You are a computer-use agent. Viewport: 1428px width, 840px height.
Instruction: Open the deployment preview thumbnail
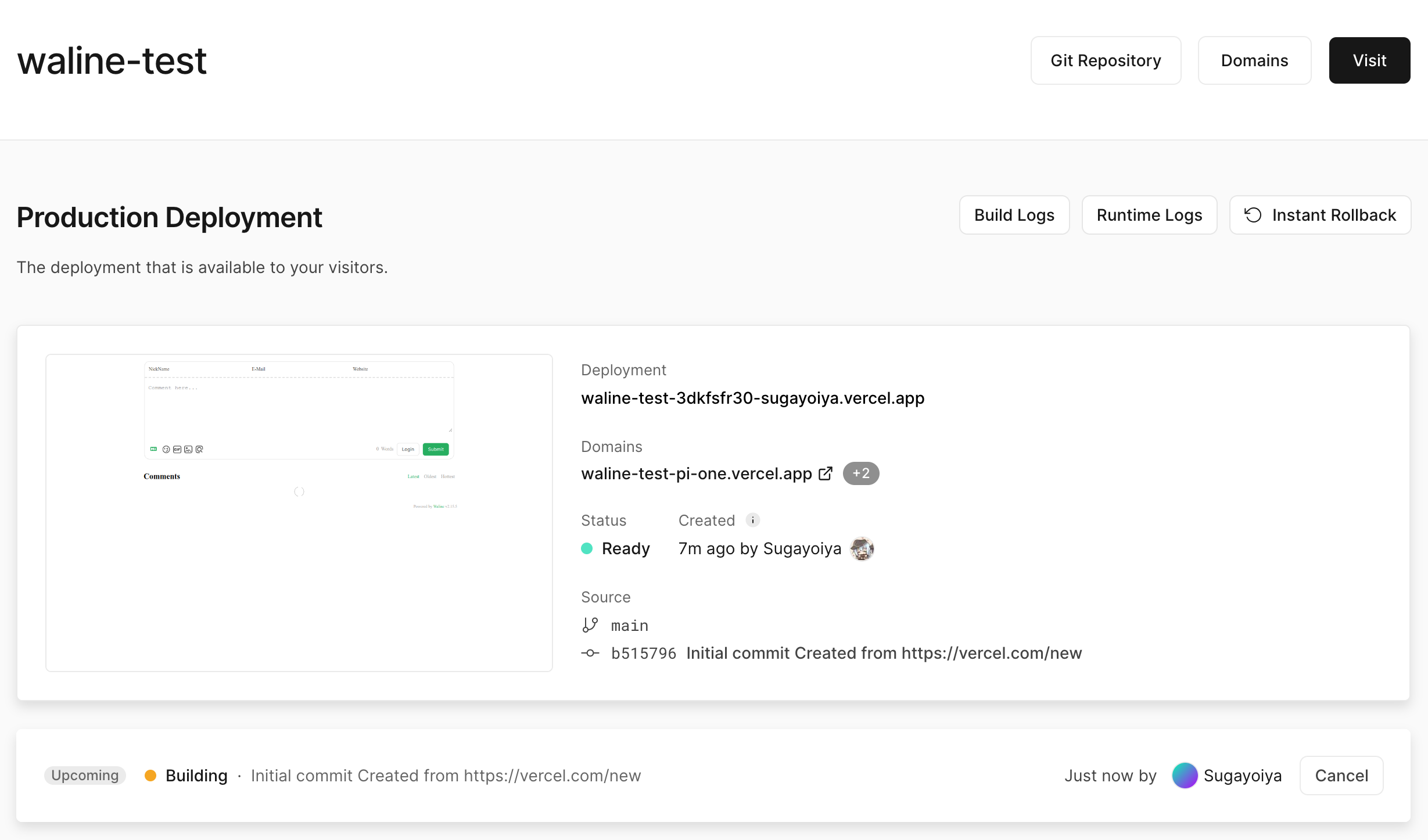click(x=299, y=513)
